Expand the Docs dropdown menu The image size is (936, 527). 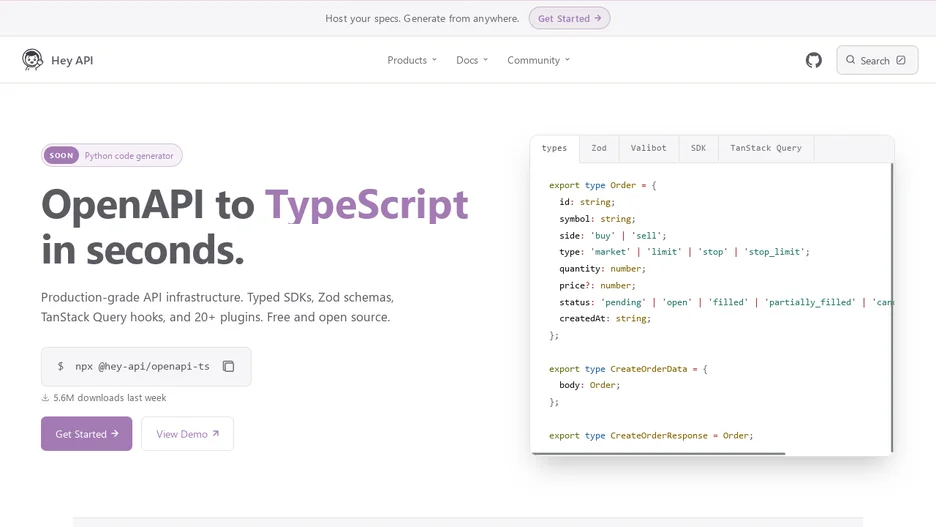coord(472,60)
